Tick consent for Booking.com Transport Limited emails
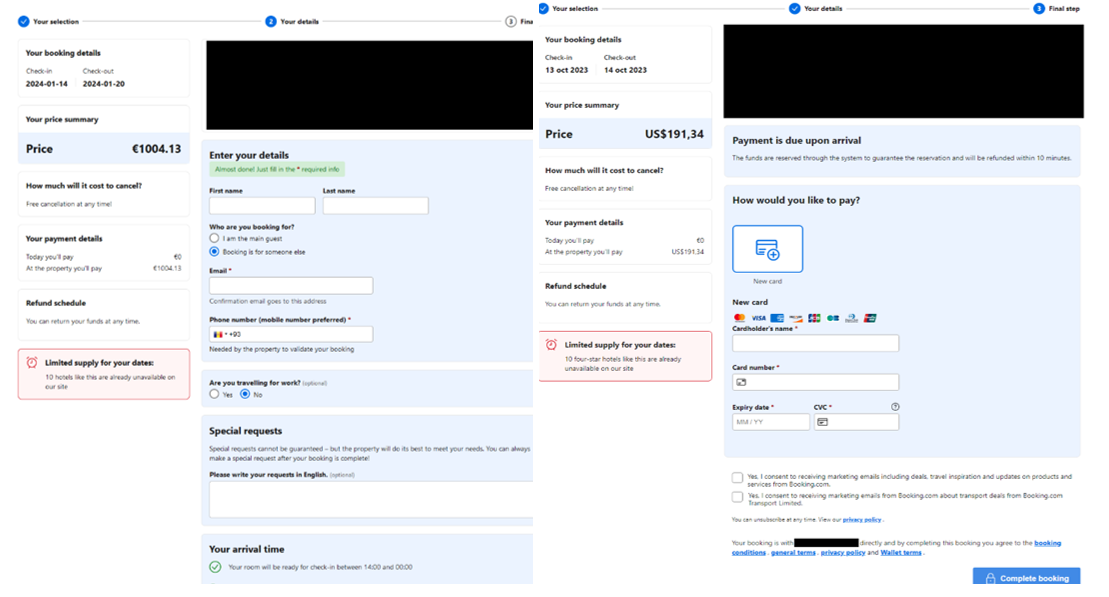 tap(738, 497)
